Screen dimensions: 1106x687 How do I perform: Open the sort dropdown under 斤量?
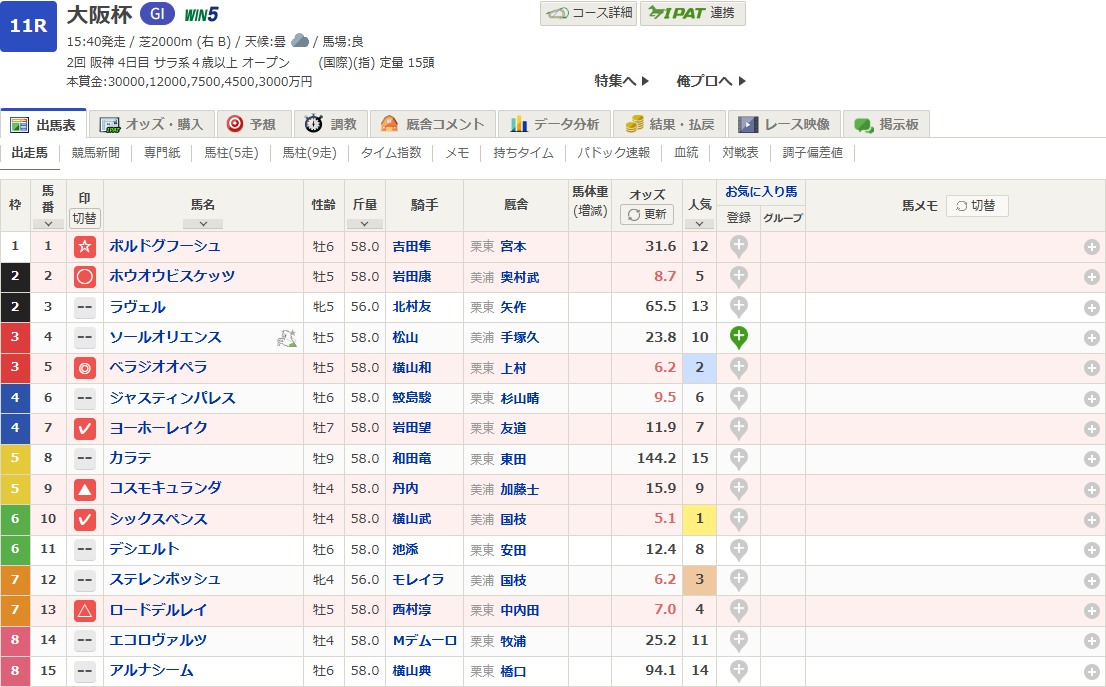click(364, 224)
